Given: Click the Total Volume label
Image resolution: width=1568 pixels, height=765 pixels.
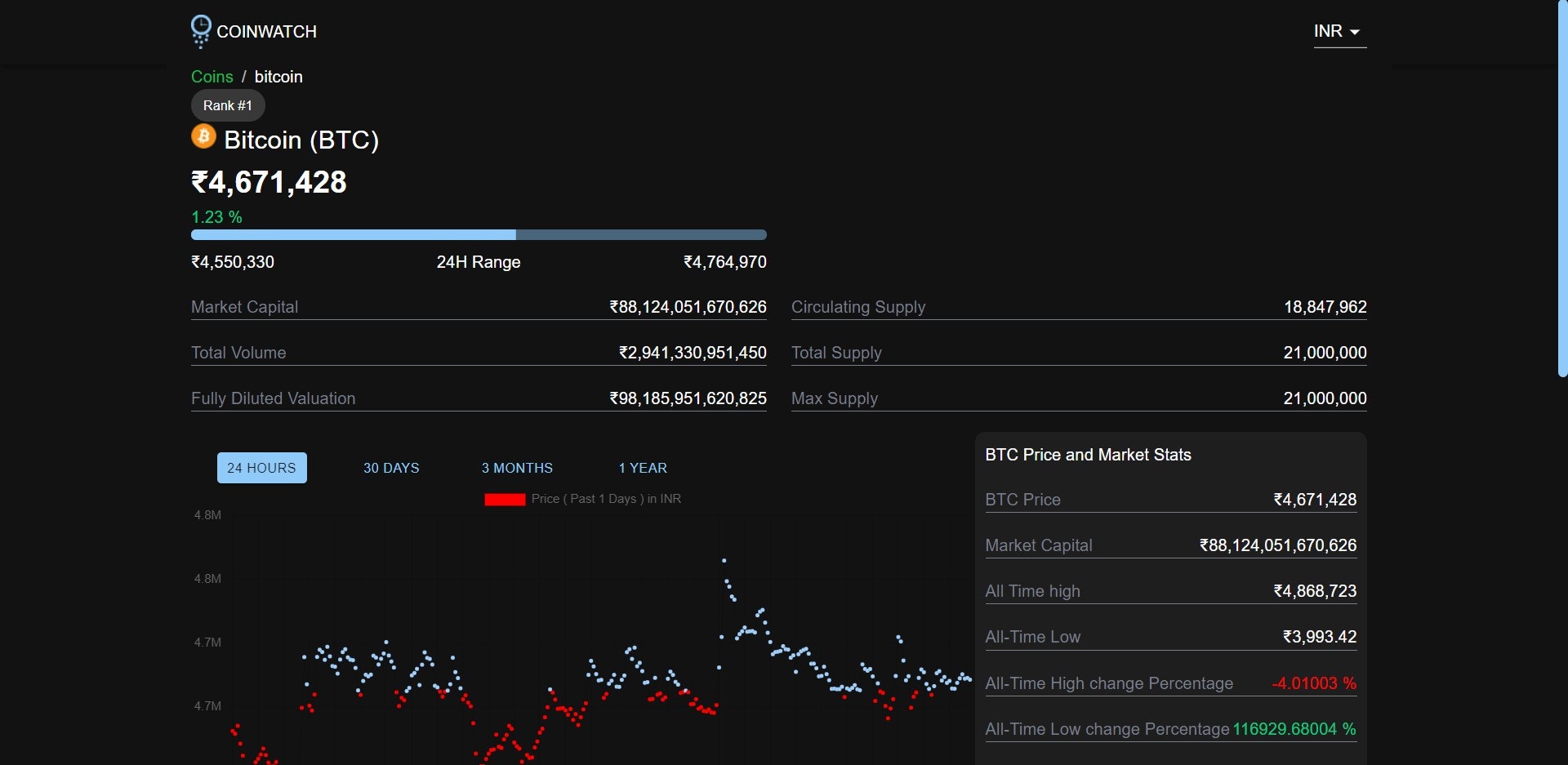Looking at the screenshot, I should pyautogui.click(x=238, y=353).
